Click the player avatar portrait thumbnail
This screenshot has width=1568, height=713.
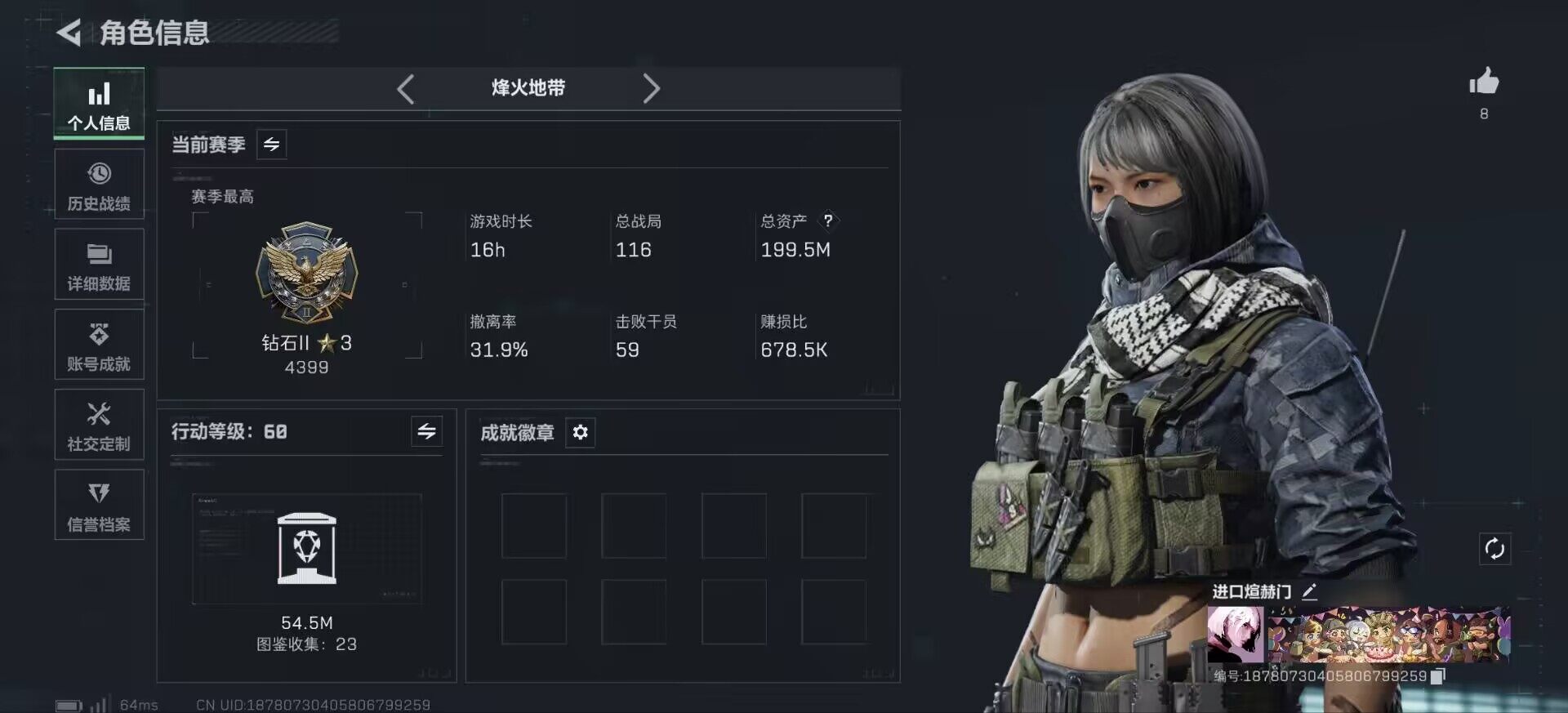tap(1235, 635)
